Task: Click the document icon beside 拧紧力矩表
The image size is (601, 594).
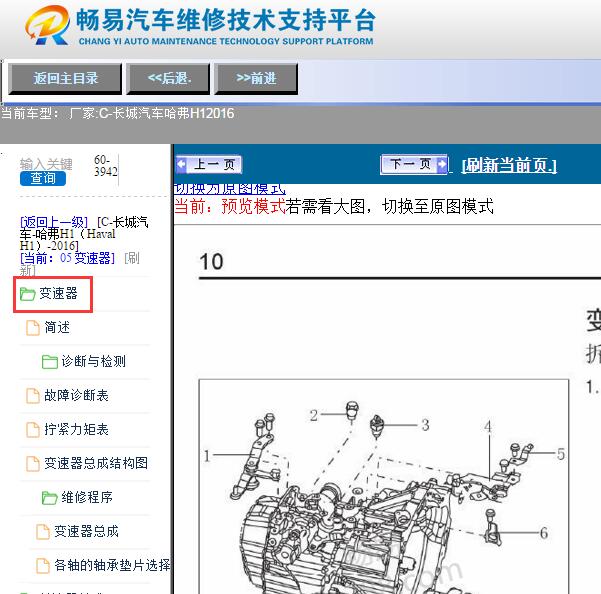Action: (33, 430)
